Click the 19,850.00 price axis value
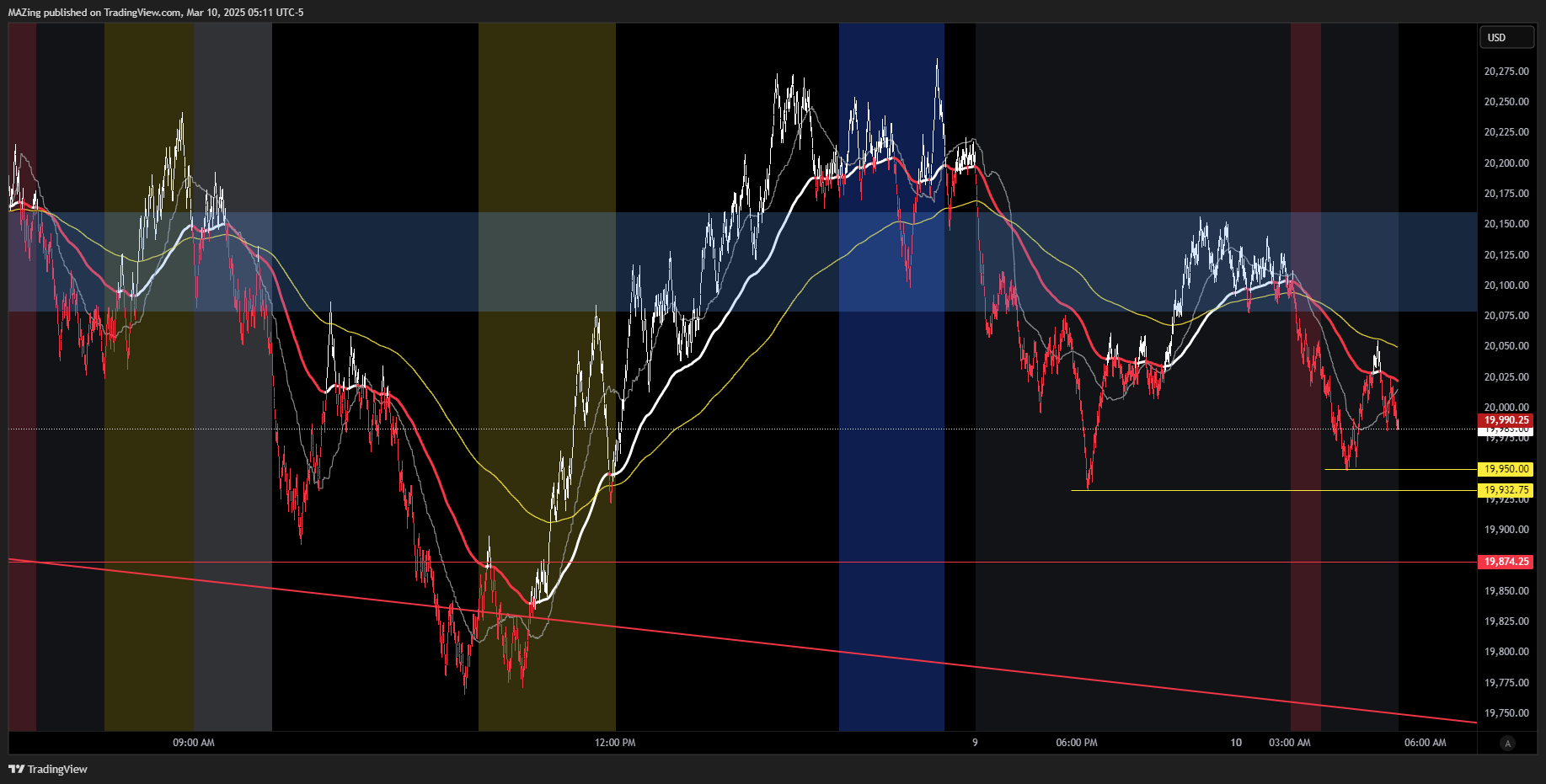Image resolution: width=1546 pixels, height=784 pixels. (x=1506, y=591)
